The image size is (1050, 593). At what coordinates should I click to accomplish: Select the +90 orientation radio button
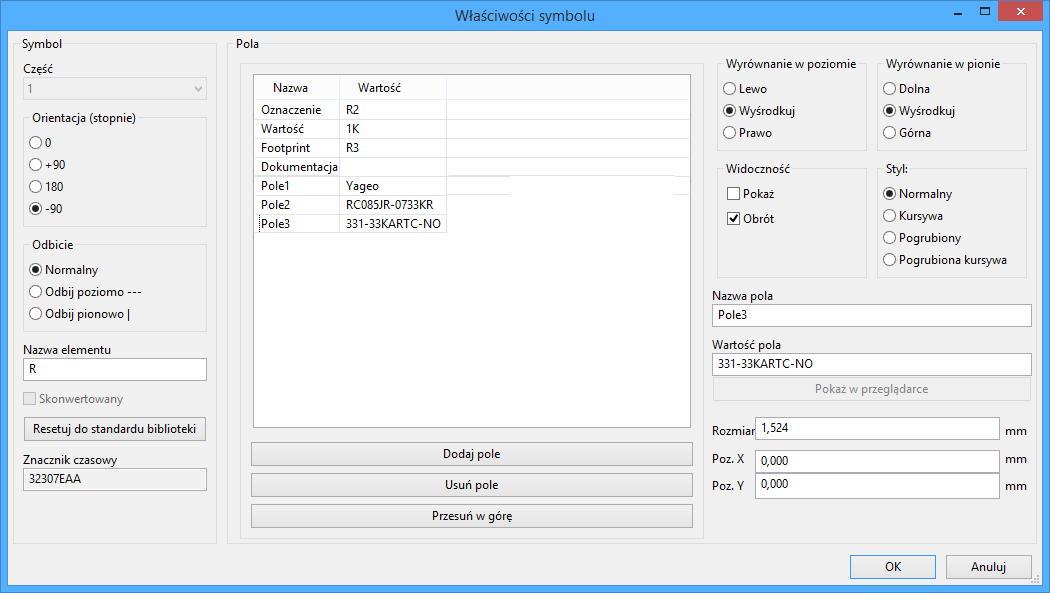(x=37, y=165)
